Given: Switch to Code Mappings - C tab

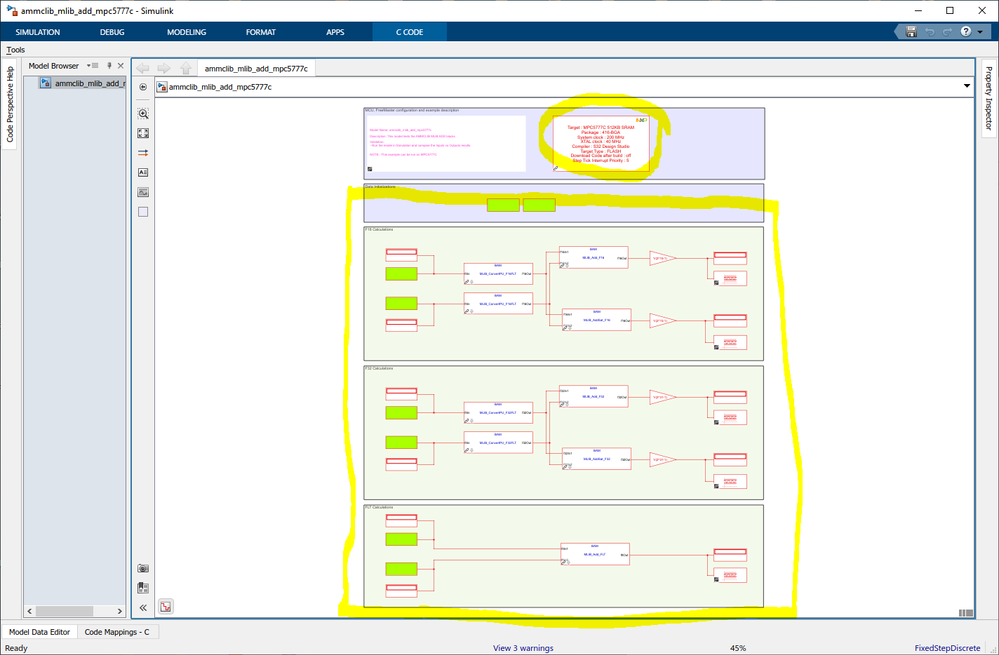Looking at the screenshot, I should (x=117, y=632).
